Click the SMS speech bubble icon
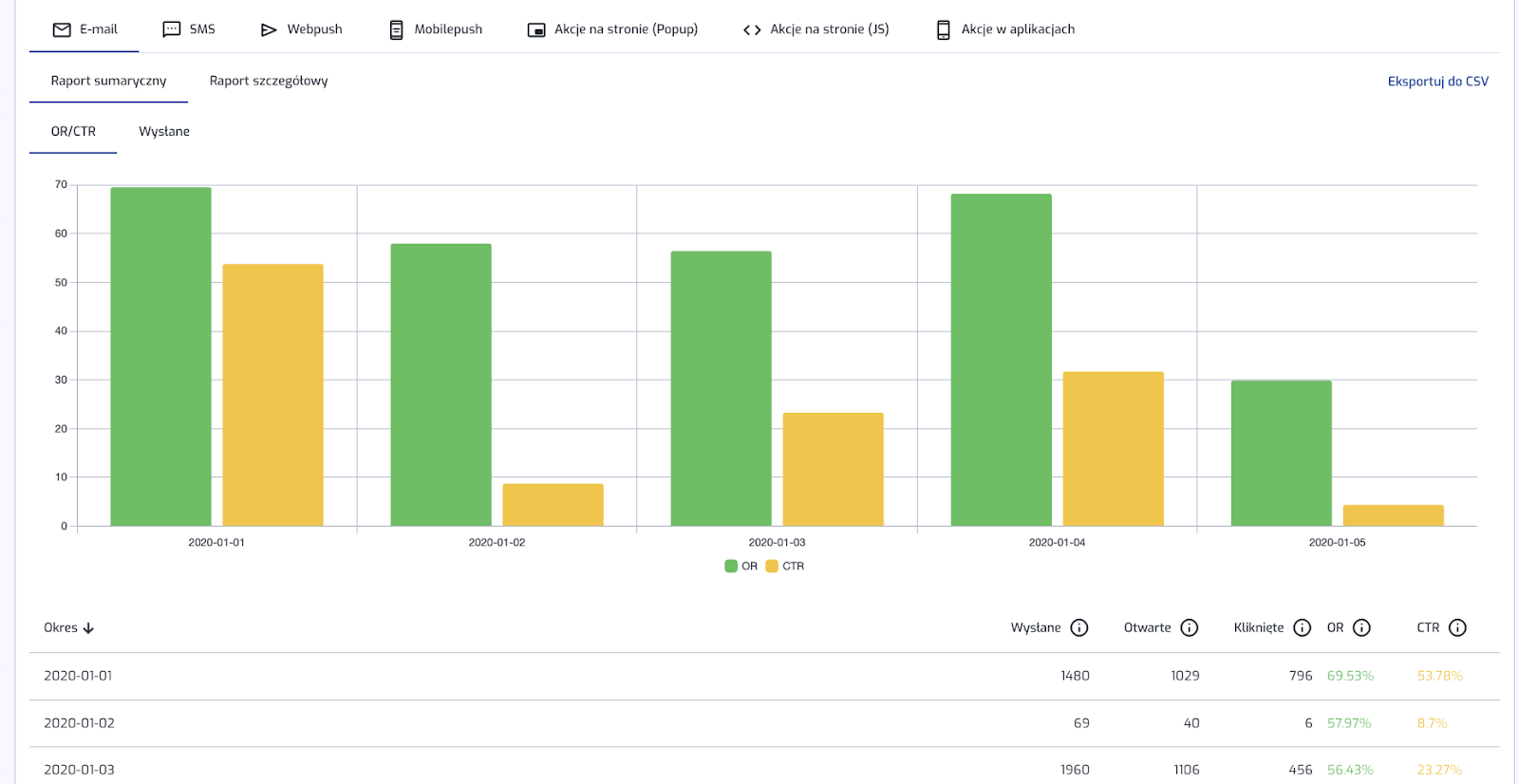This screenshot has height=784, width=1519. 172,29
